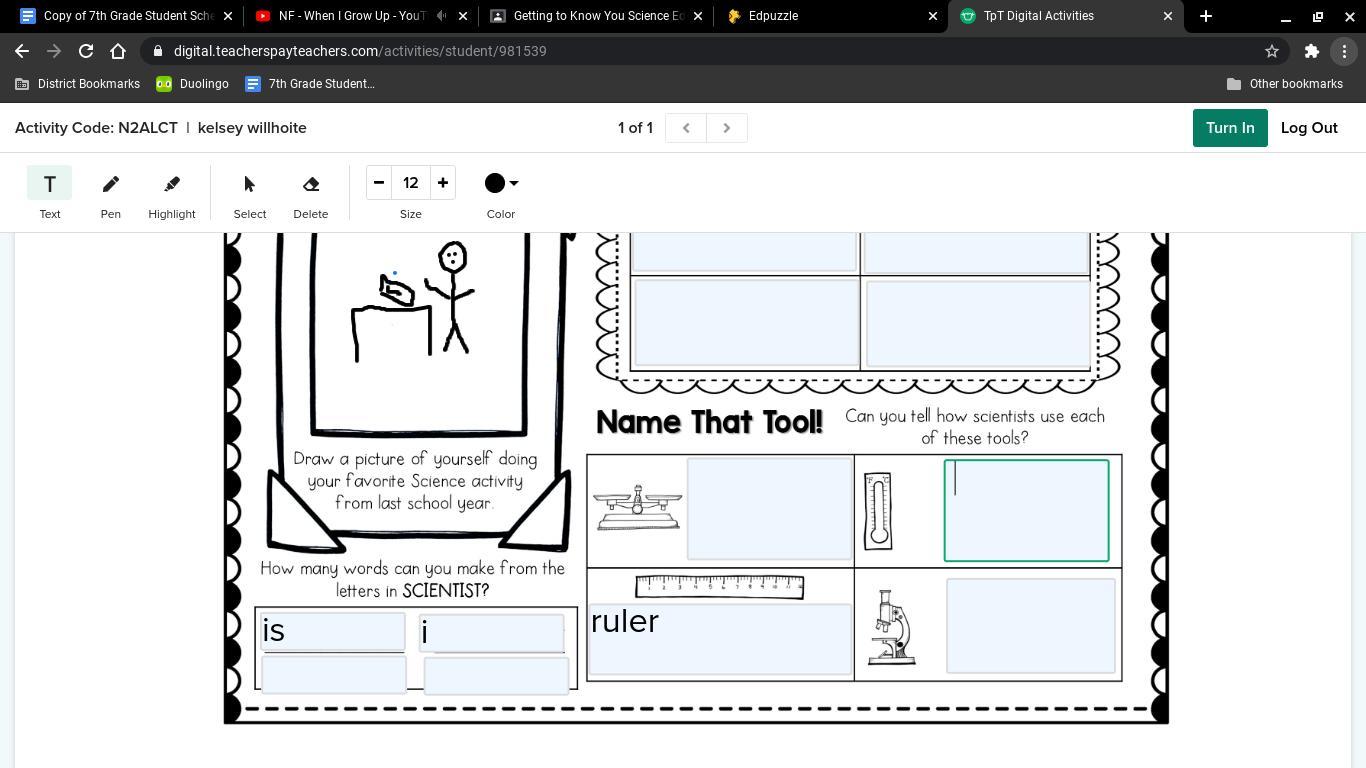1366x768 pixels.
Task: Increase text size with plus button
Action: click(442, 183)
